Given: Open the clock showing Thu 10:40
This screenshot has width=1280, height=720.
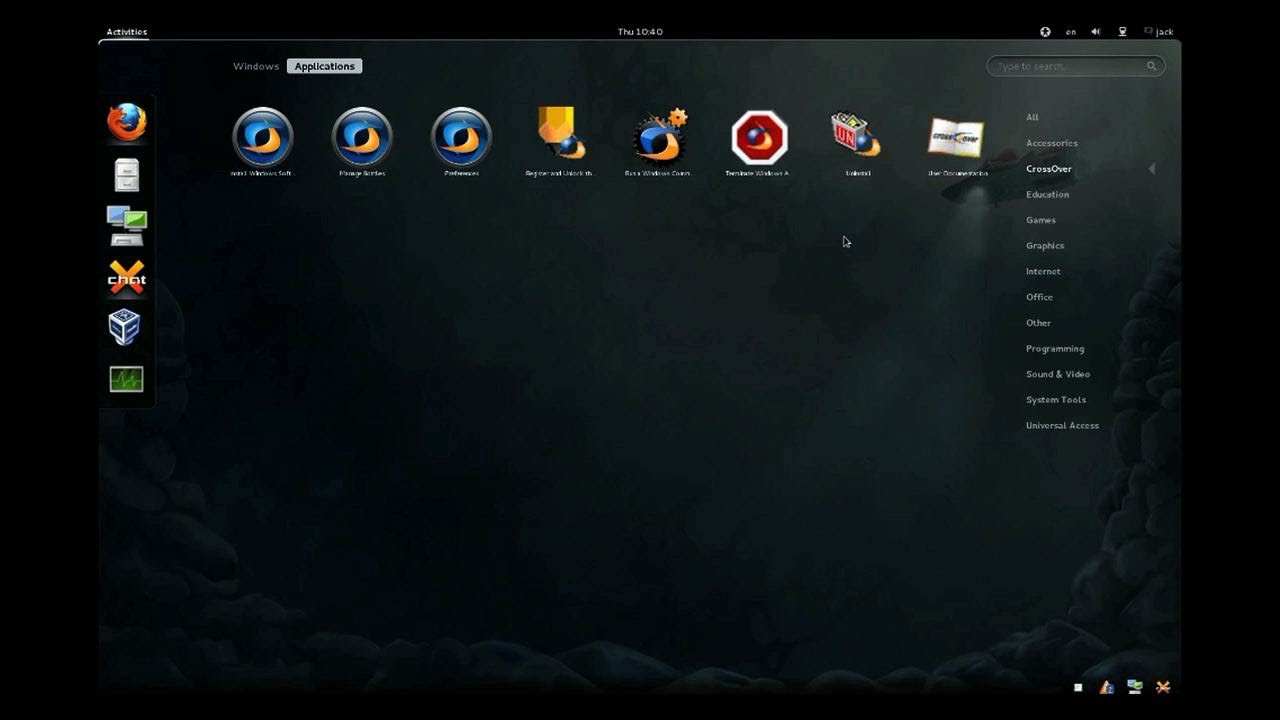Looking at the screenshot, I should pos(640,32).
